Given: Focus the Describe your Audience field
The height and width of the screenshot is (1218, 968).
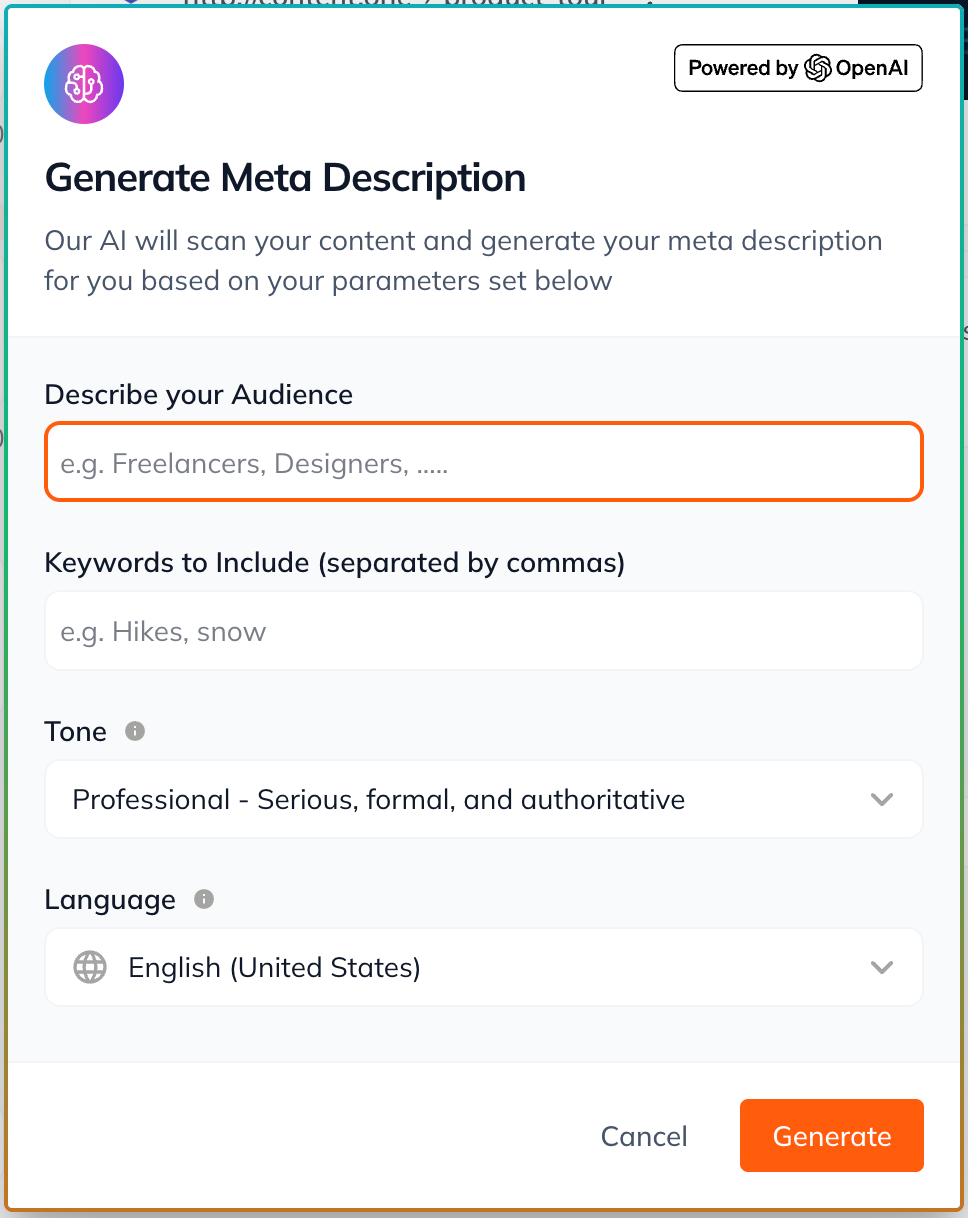Looking at the screenshot, I should point(483,463).
